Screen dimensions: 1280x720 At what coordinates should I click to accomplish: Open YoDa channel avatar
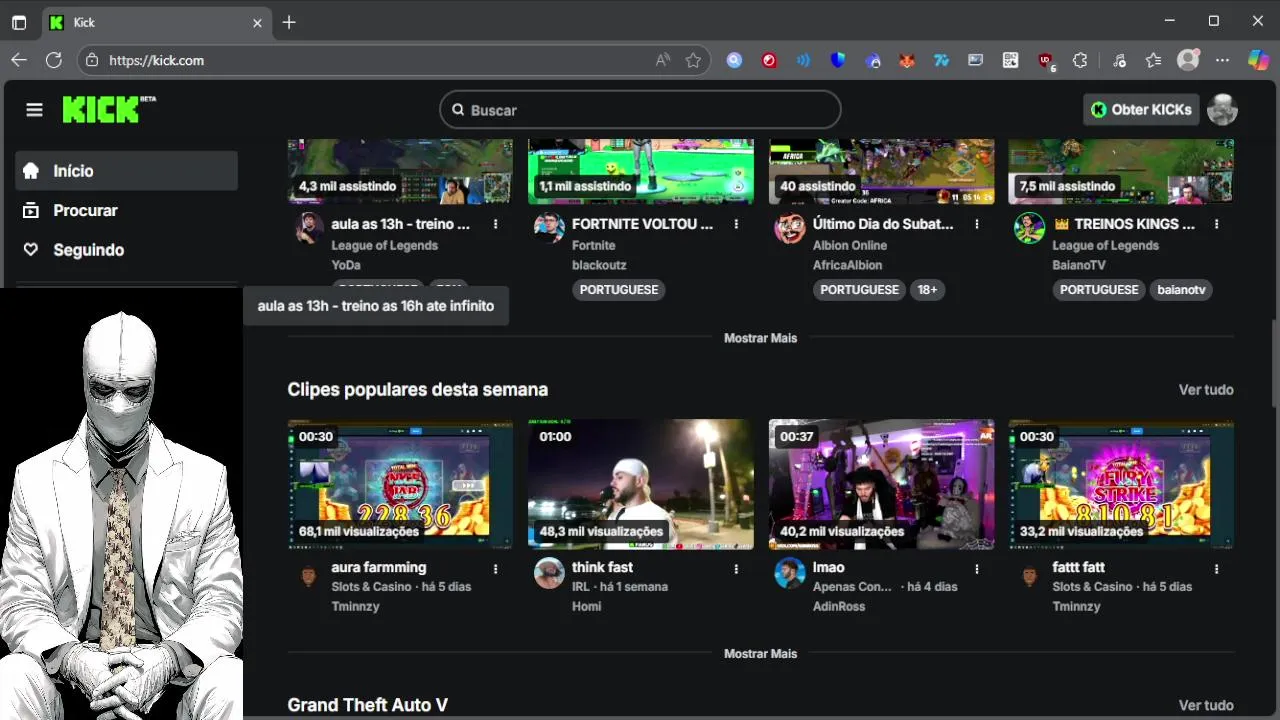[x=309, y=228]
